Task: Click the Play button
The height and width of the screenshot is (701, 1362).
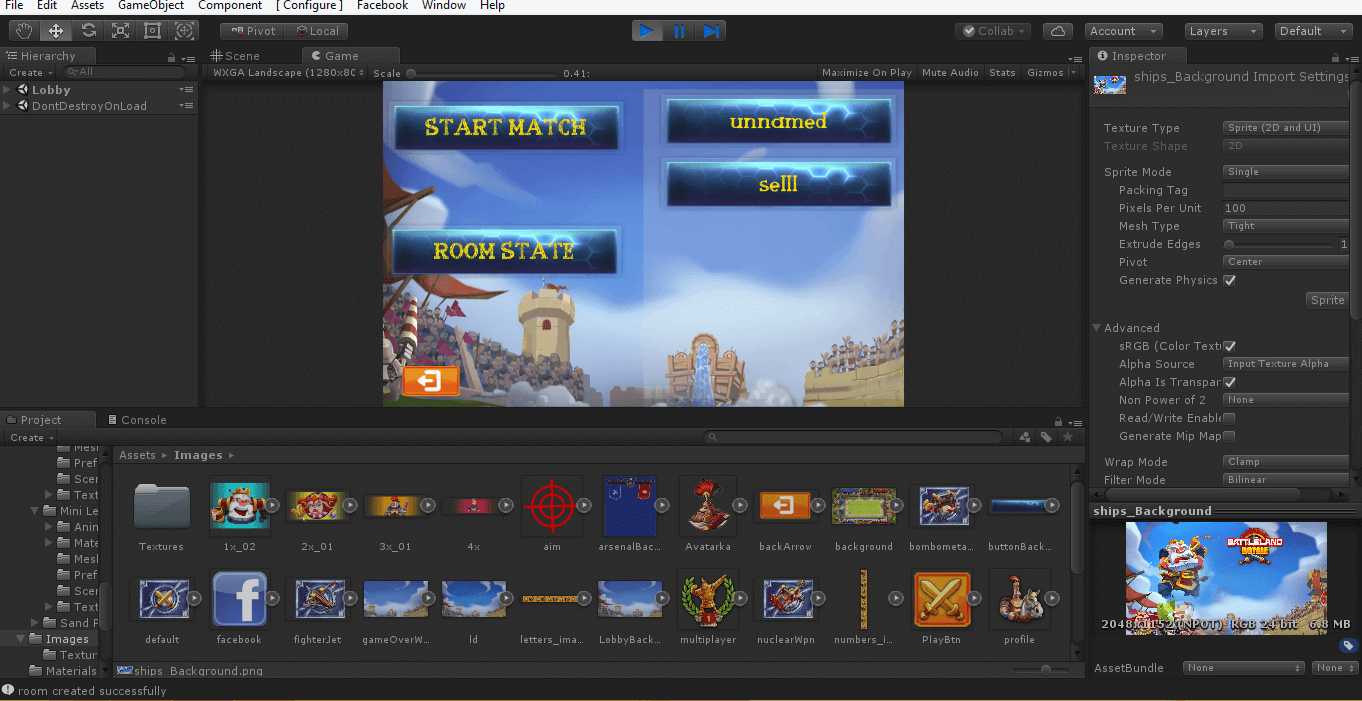Action: coord(647,31)
